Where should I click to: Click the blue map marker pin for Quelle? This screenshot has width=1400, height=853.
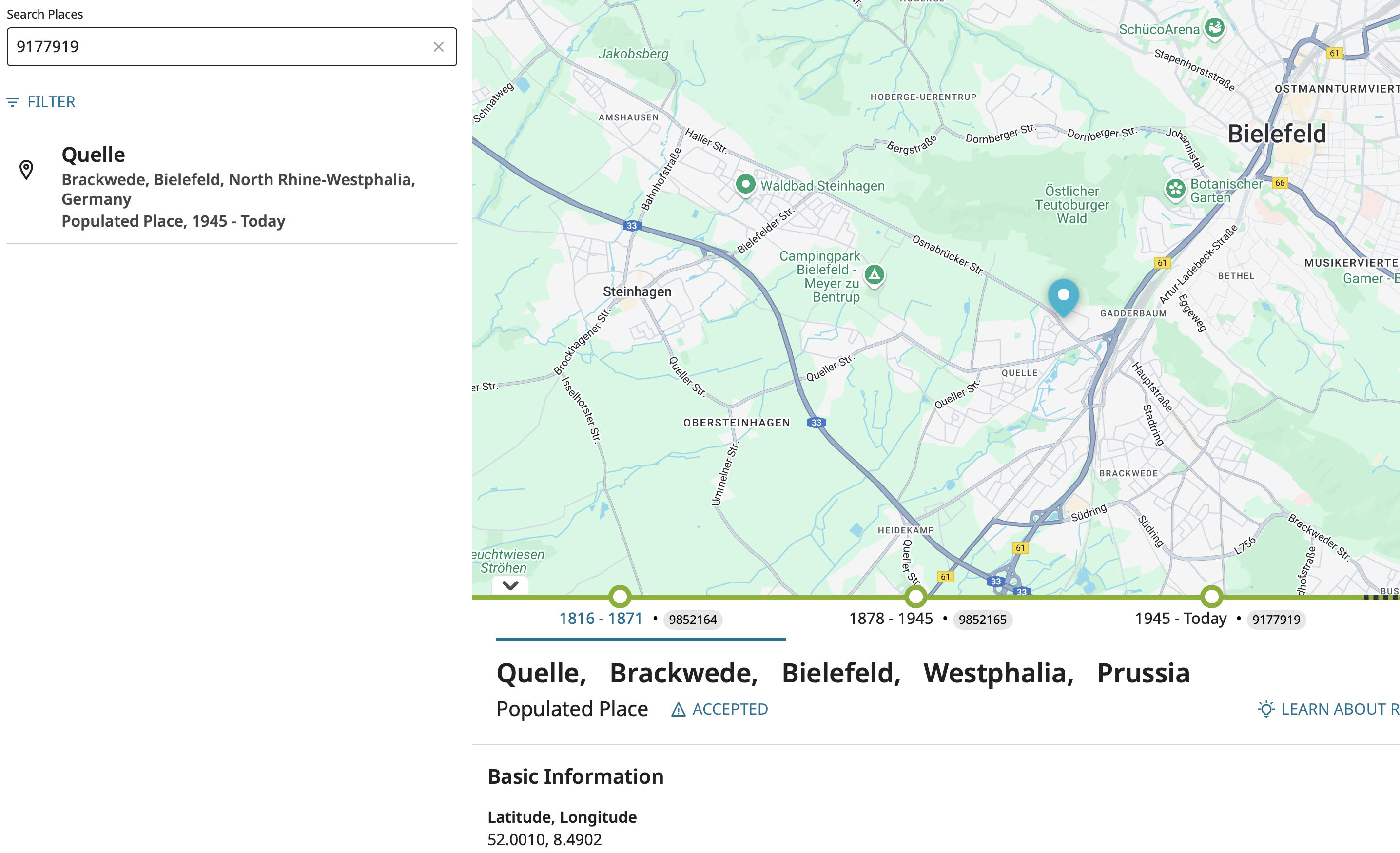pos(1063,296)
